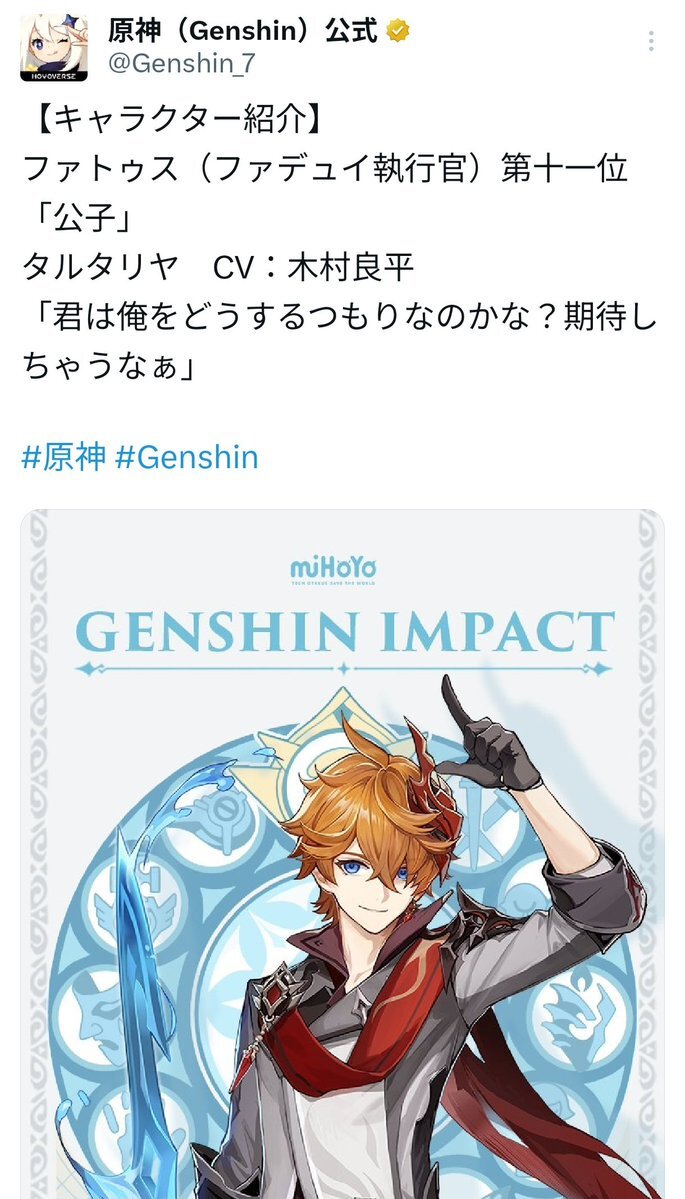Viewport: 685px width, 1199px height.
Task: Select the quote starting 「君は俺を
Action: pyautogui.click(x=340, y=343)
